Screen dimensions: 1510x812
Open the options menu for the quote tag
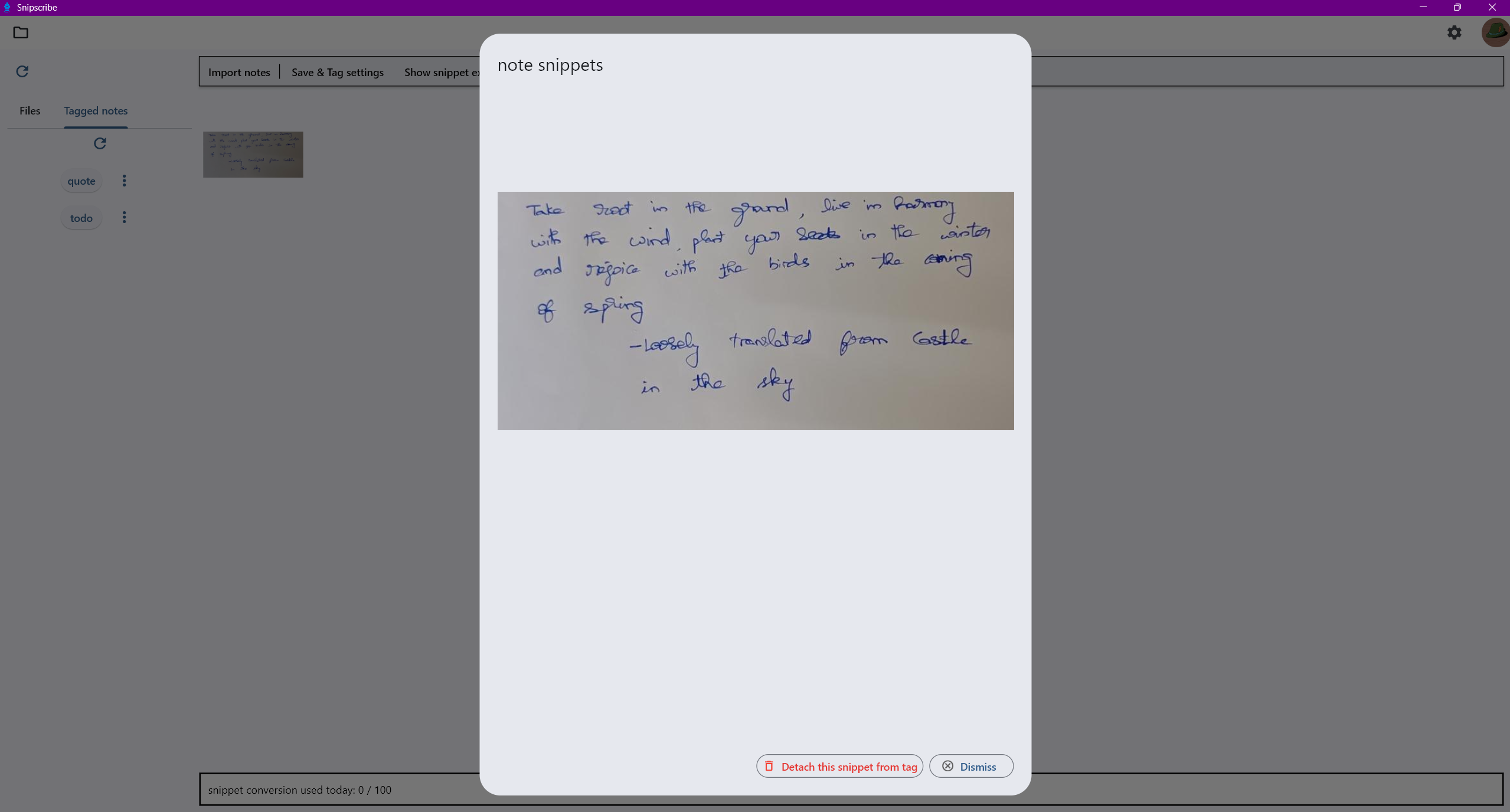coord(124,181)
